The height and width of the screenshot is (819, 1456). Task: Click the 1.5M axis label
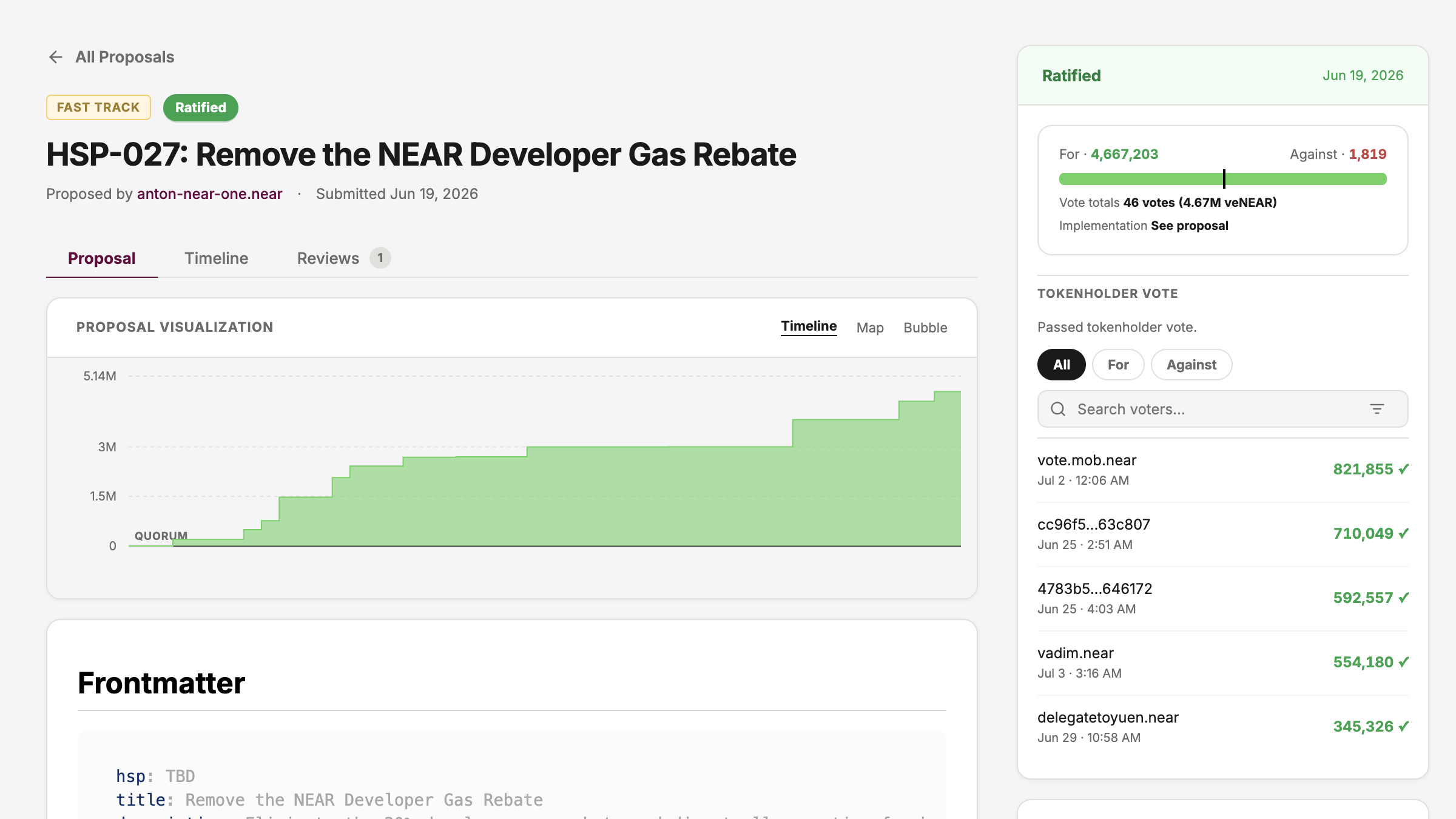[103, 496]
